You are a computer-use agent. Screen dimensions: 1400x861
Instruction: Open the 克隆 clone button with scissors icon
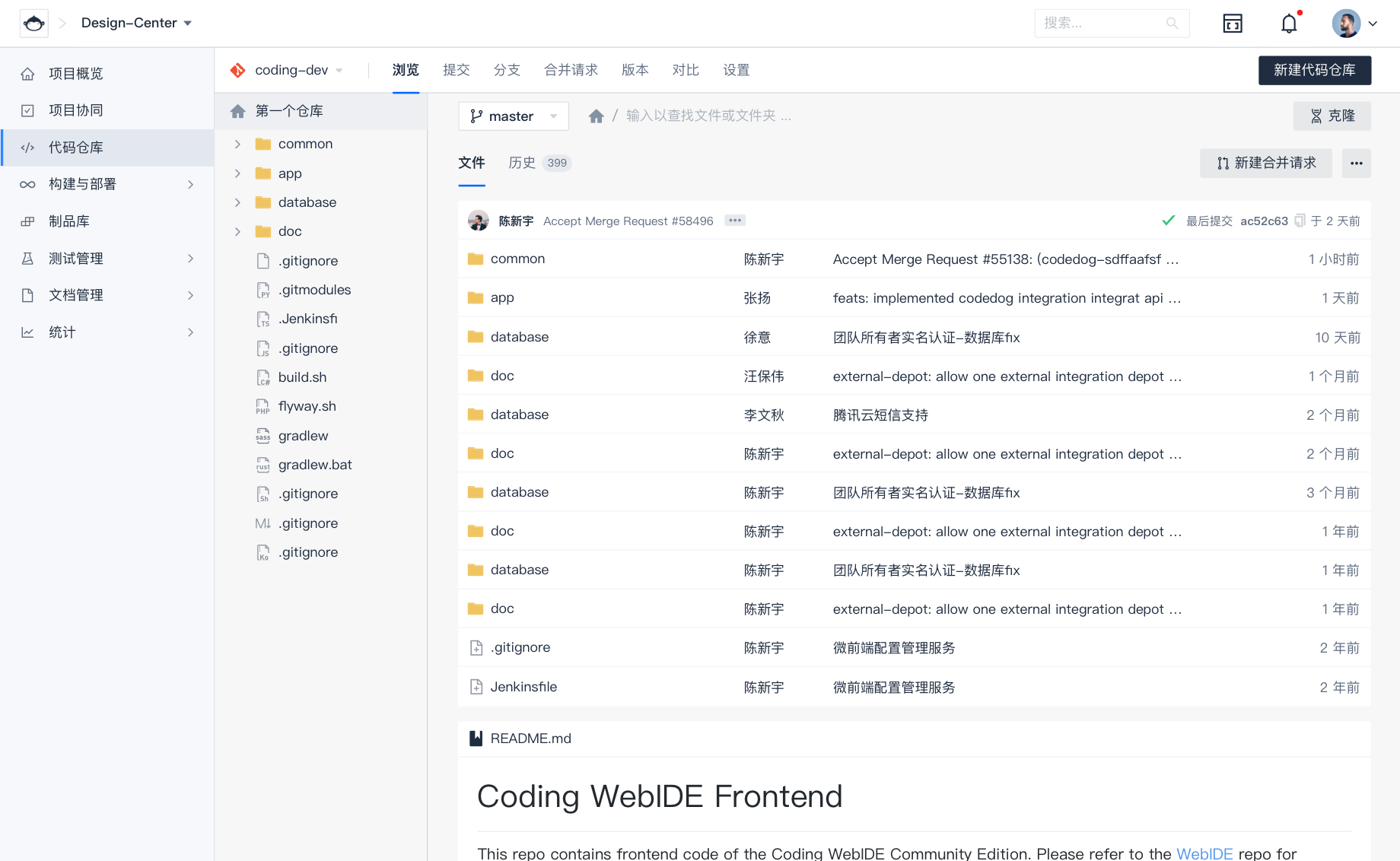pyautogui.click(x=1332, y=116)
